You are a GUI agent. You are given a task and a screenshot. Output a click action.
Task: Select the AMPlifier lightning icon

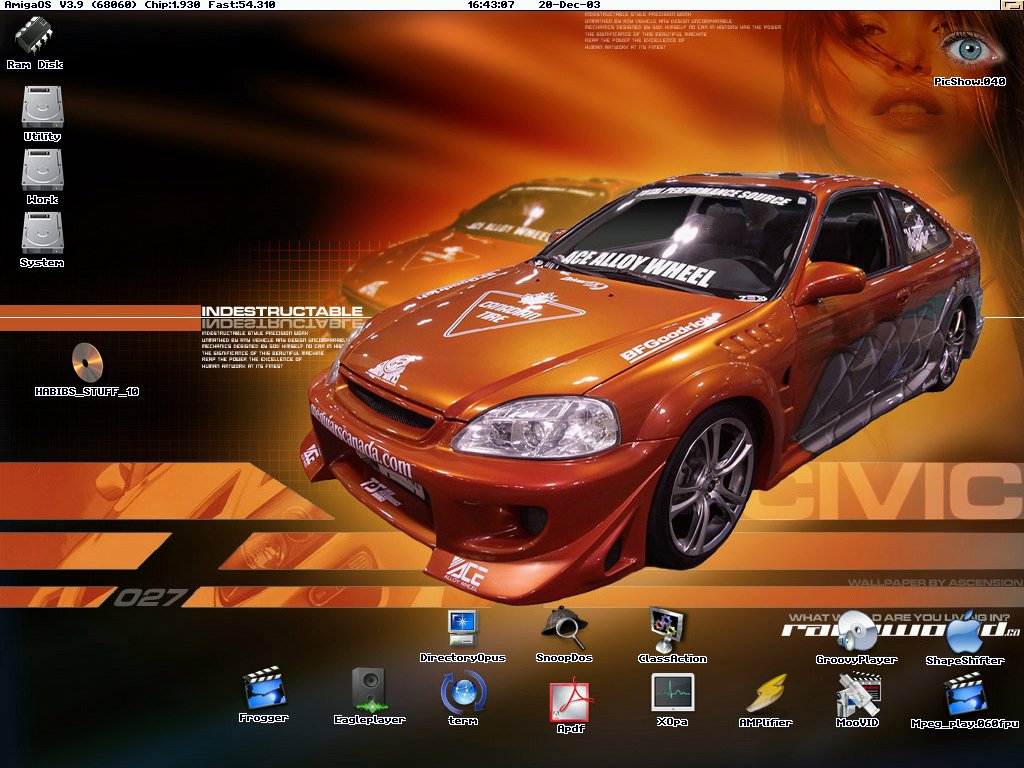766,694
